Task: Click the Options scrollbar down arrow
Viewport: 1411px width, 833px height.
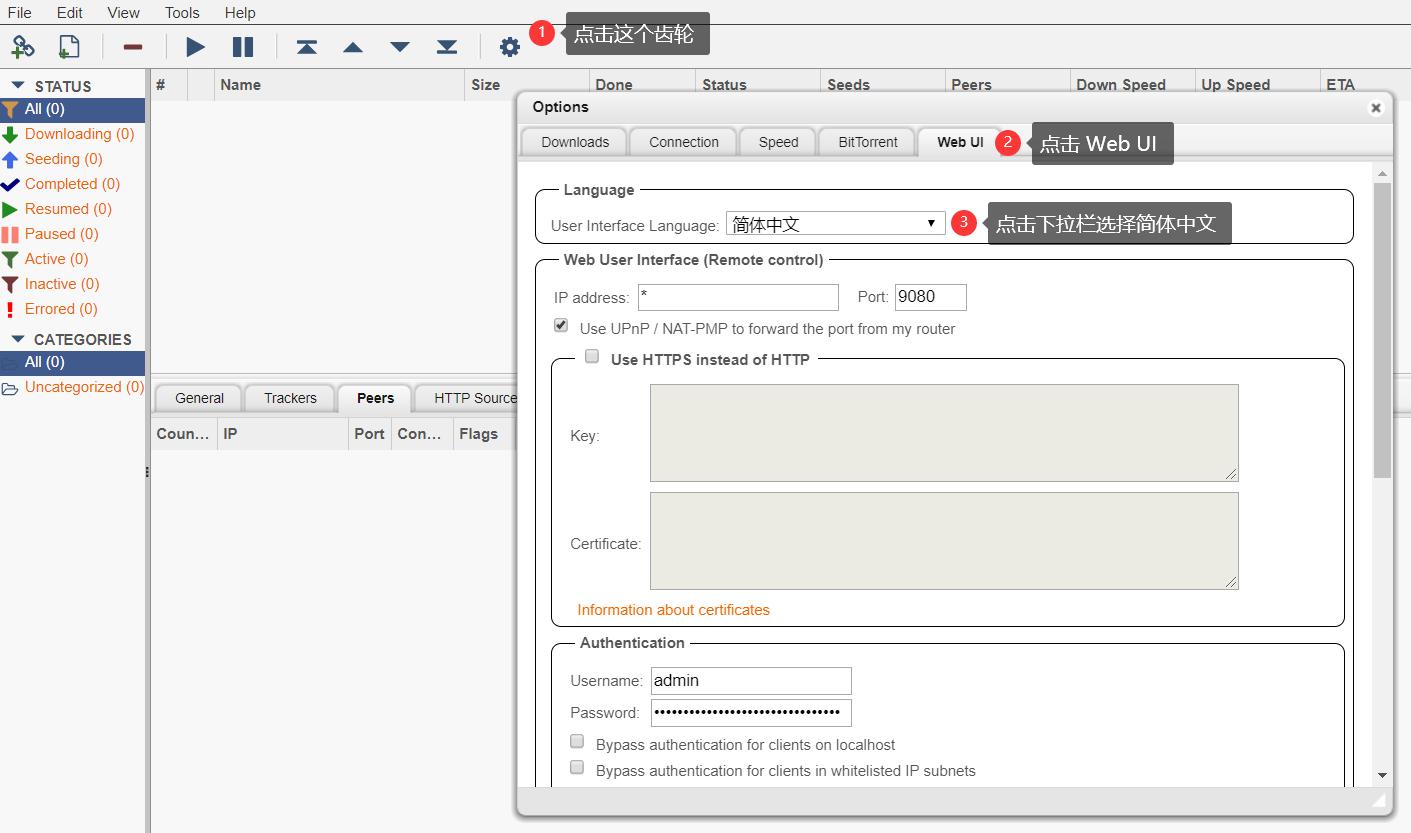Action: point(1383,775)
